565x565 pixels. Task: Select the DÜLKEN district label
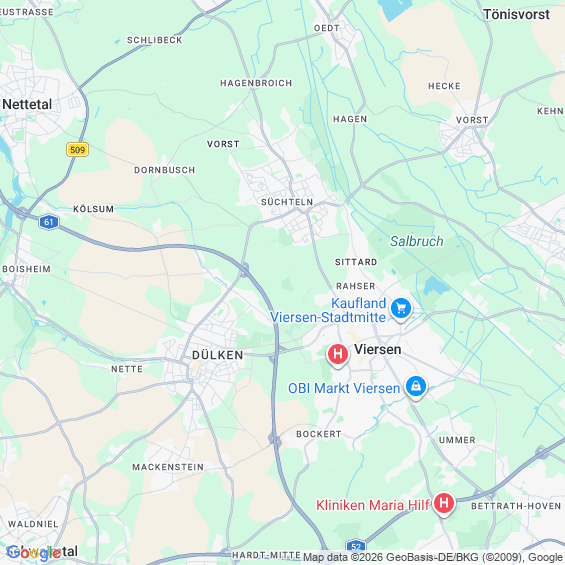tap(218, 355)
